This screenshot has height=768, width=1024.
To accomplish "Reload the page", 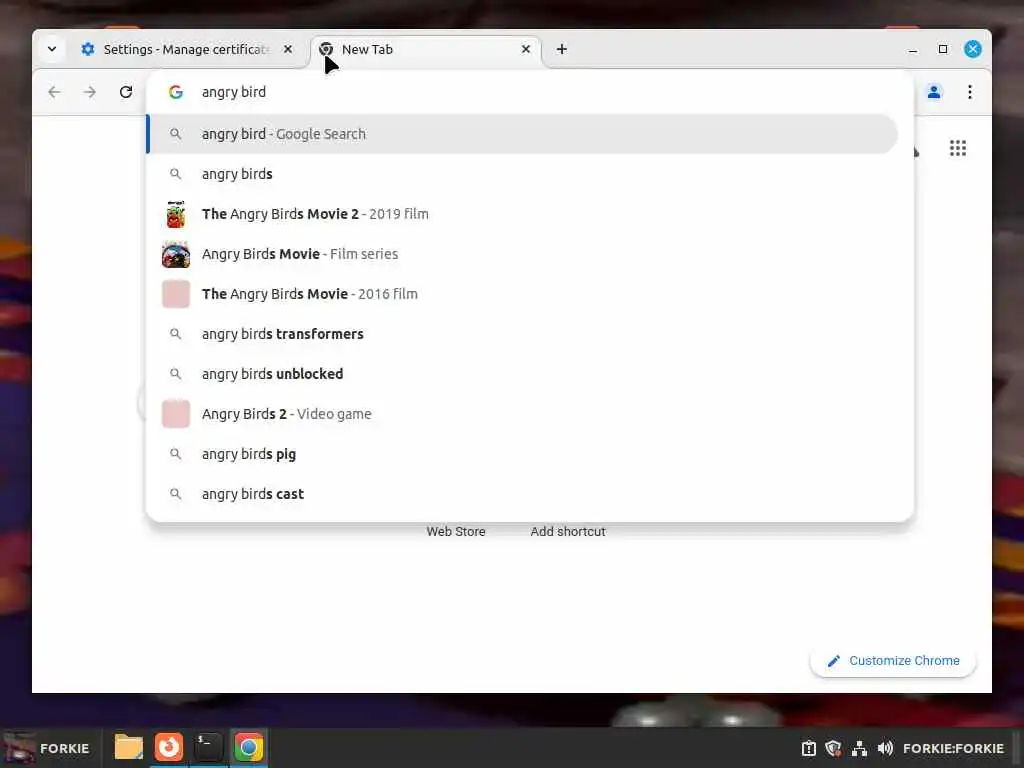I will (126, 92).
